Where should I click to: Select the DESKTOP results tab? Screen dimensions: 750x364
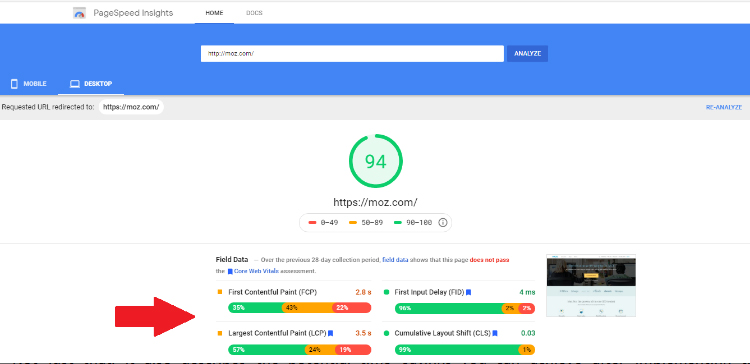[91, 84]
